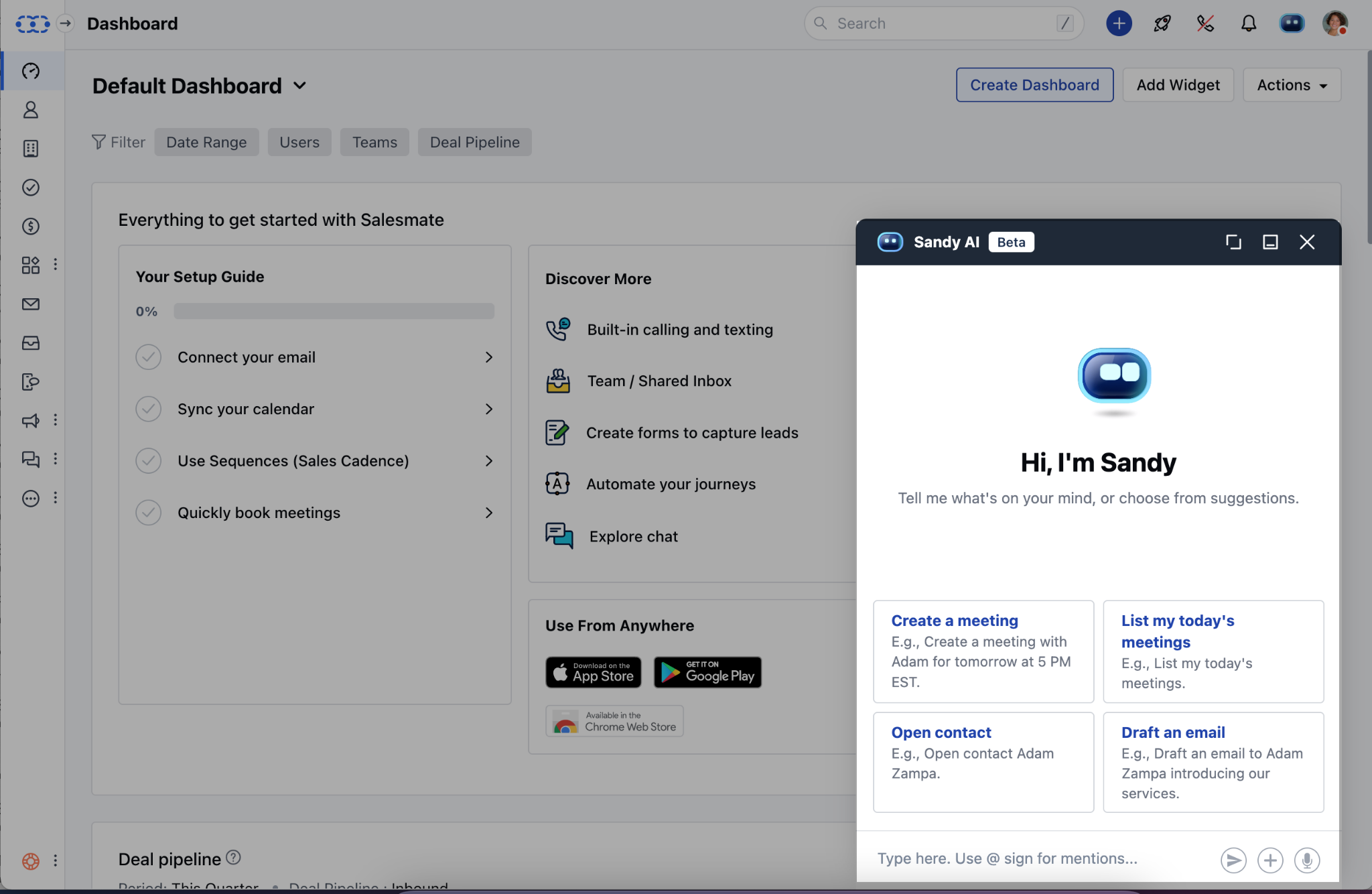Select the Deal Pipeline filter tab
This screenshot has width=1372, height=894.
[475, 142]
